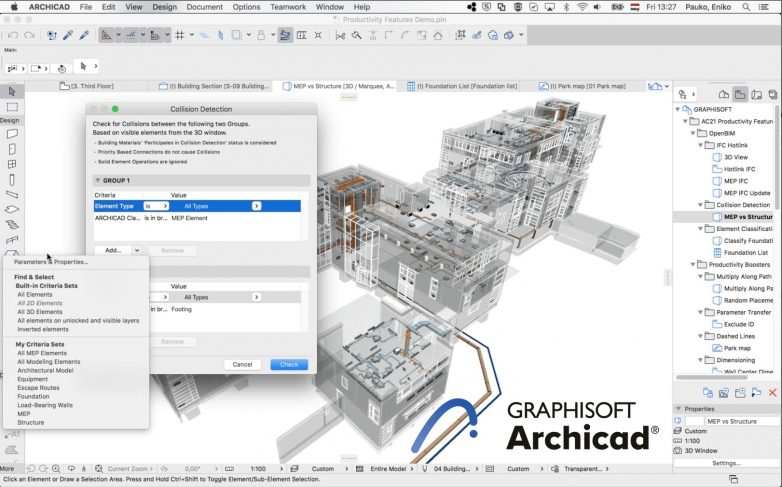Select the Wall tool in the Design toolbox
The image size is (782, 487).
coord(12,134)
